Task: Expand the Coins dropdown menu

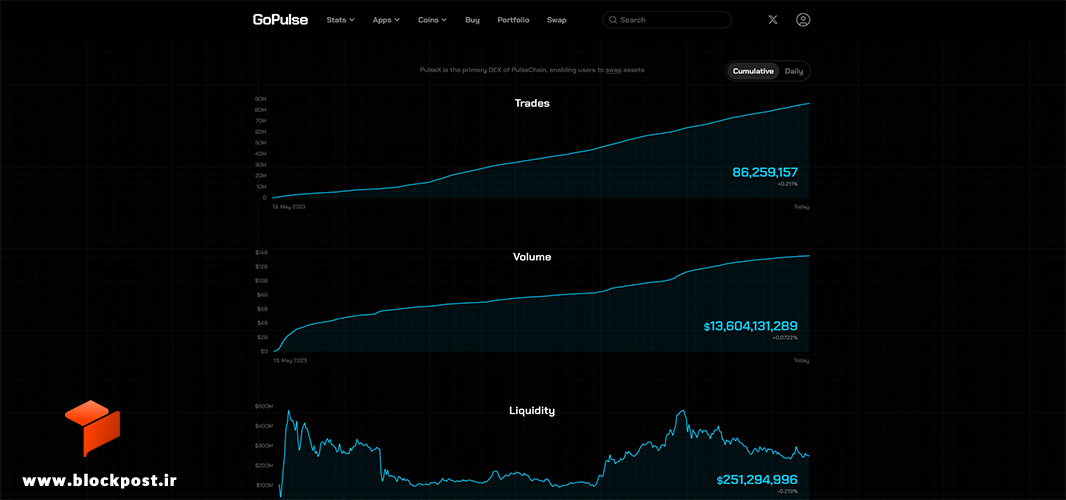Action: tap(432, 20)
